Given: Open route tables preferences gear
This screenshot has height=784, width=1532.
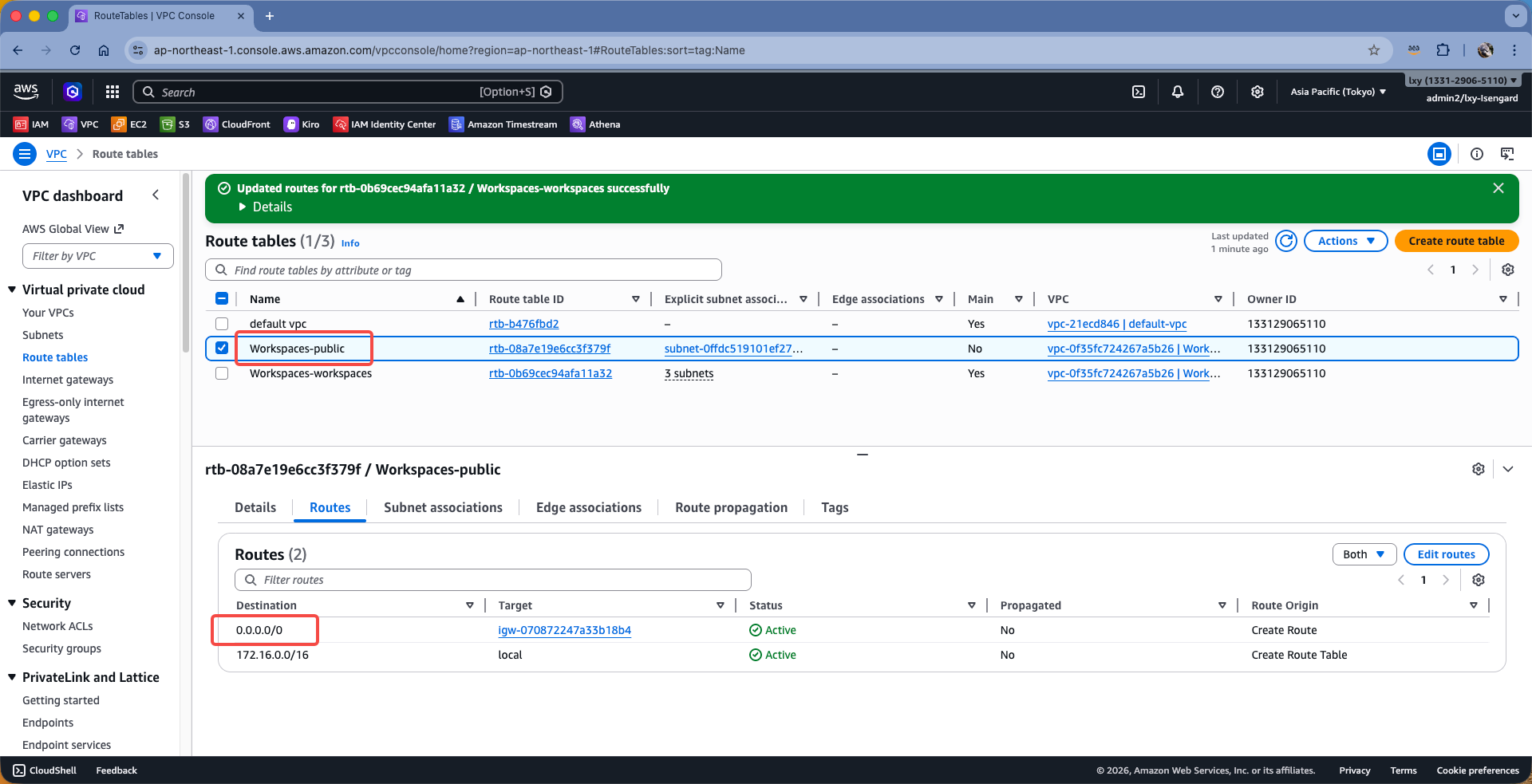Looking at the screenshot, I should point(1507,270).
